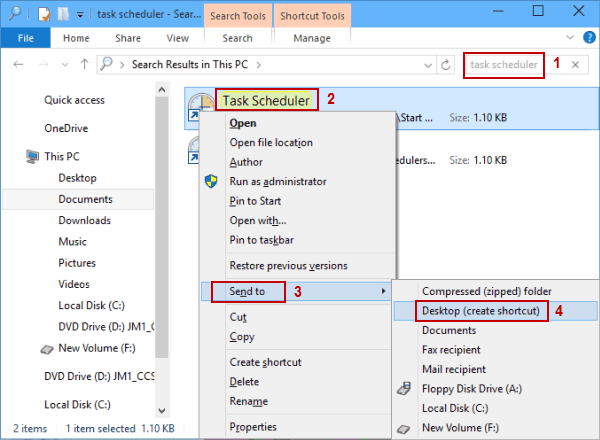Choose Rename in the context menu
The height and width of the screenshot is (440, 600).
pos(249,401)
